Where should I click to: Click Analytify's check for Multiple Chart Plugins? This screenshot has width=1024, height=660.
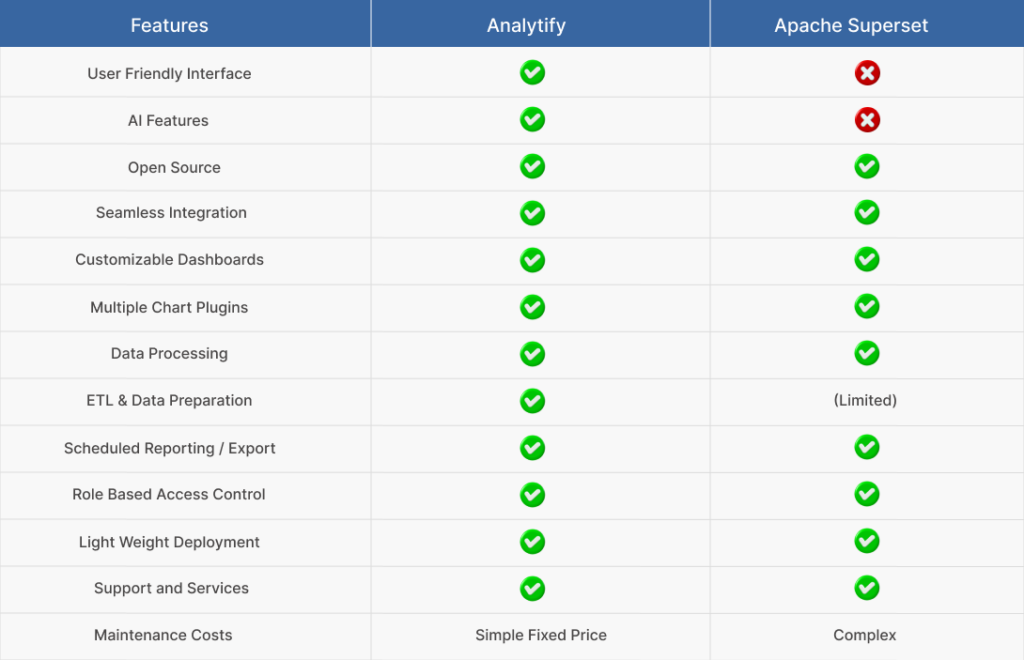click(532, 307)
